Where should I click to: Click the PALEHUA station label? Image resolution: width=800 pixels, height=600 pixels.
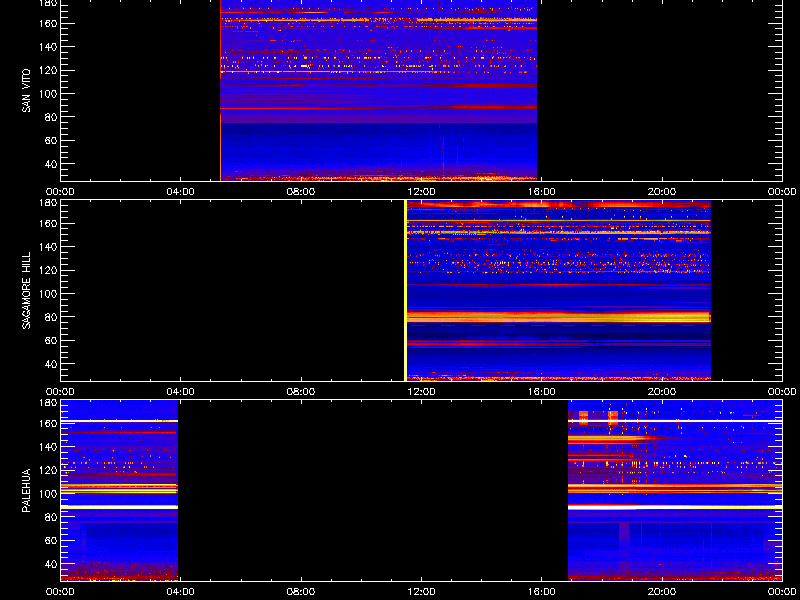(26, 490)
